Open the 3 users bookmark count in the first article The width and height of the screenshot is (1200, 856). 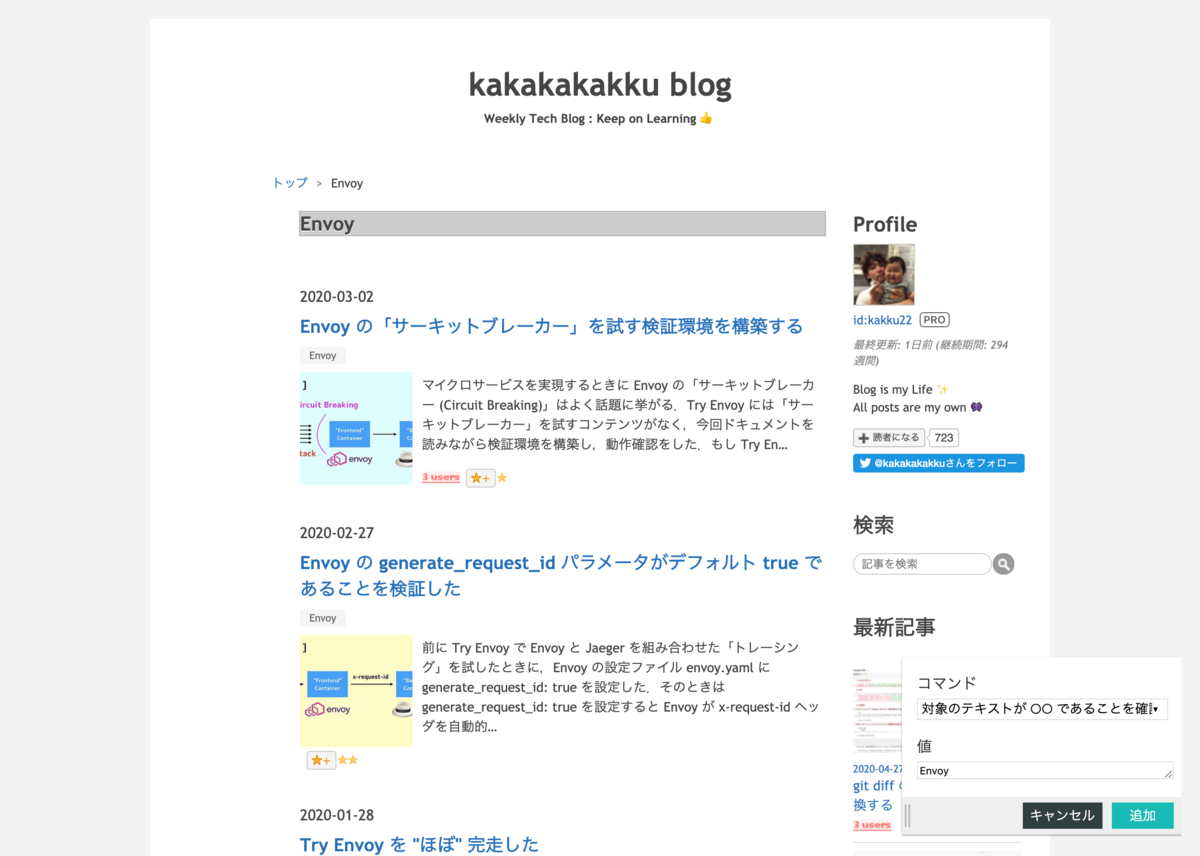click(441, 477)
